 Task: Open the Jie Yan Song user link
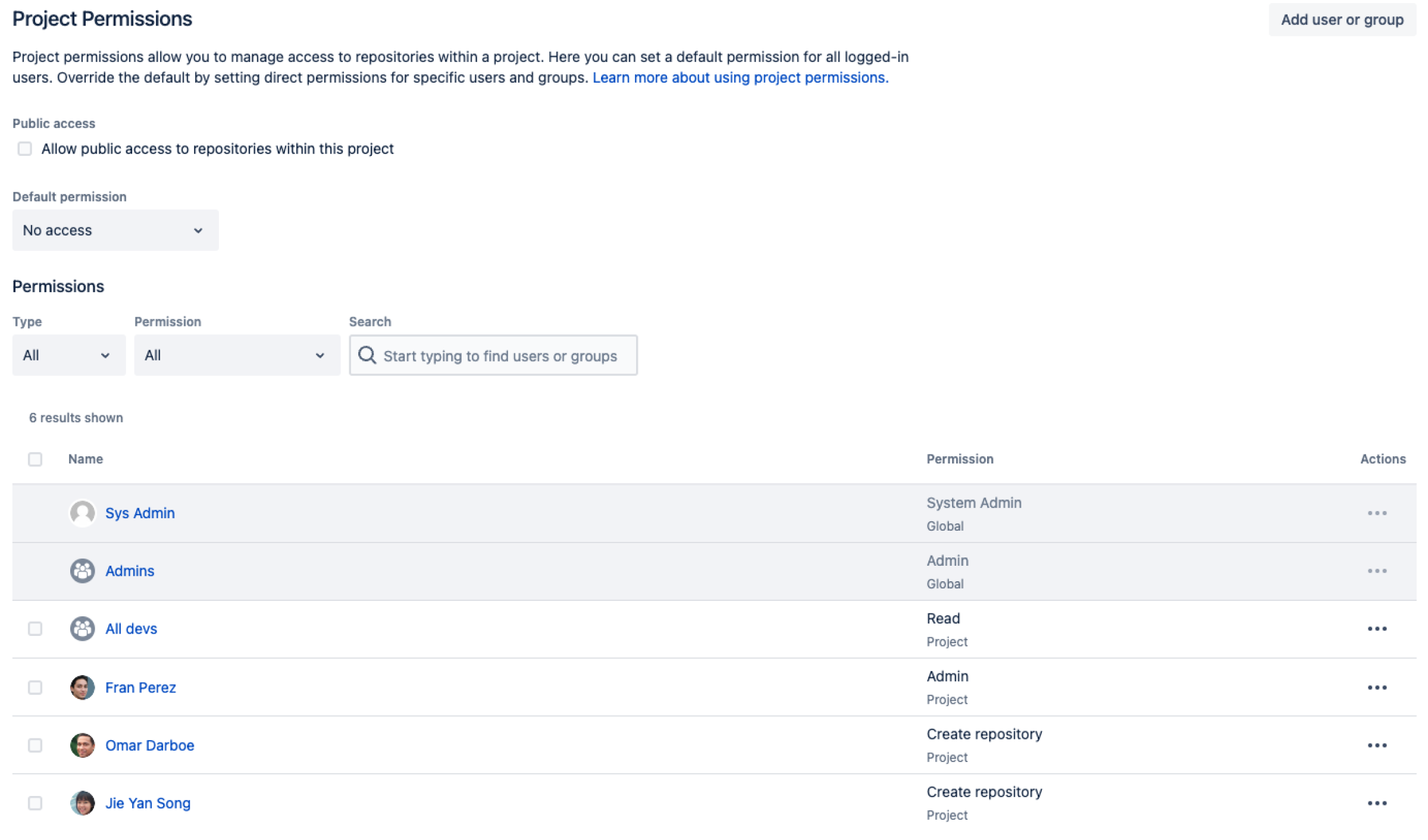(148, 803)
